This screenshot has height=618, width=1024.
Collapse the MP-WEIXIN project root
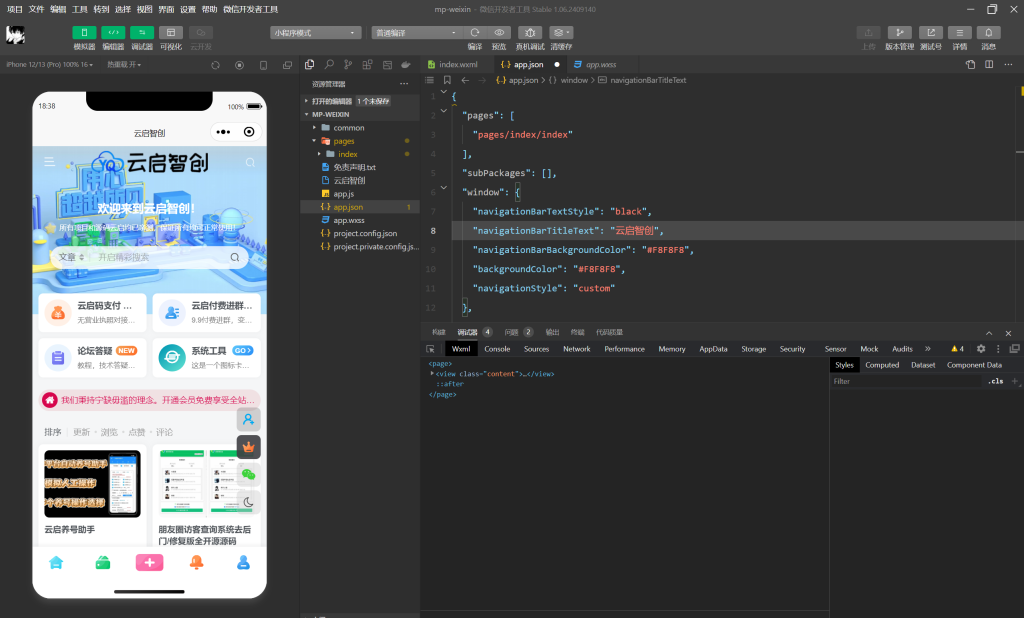359,114
